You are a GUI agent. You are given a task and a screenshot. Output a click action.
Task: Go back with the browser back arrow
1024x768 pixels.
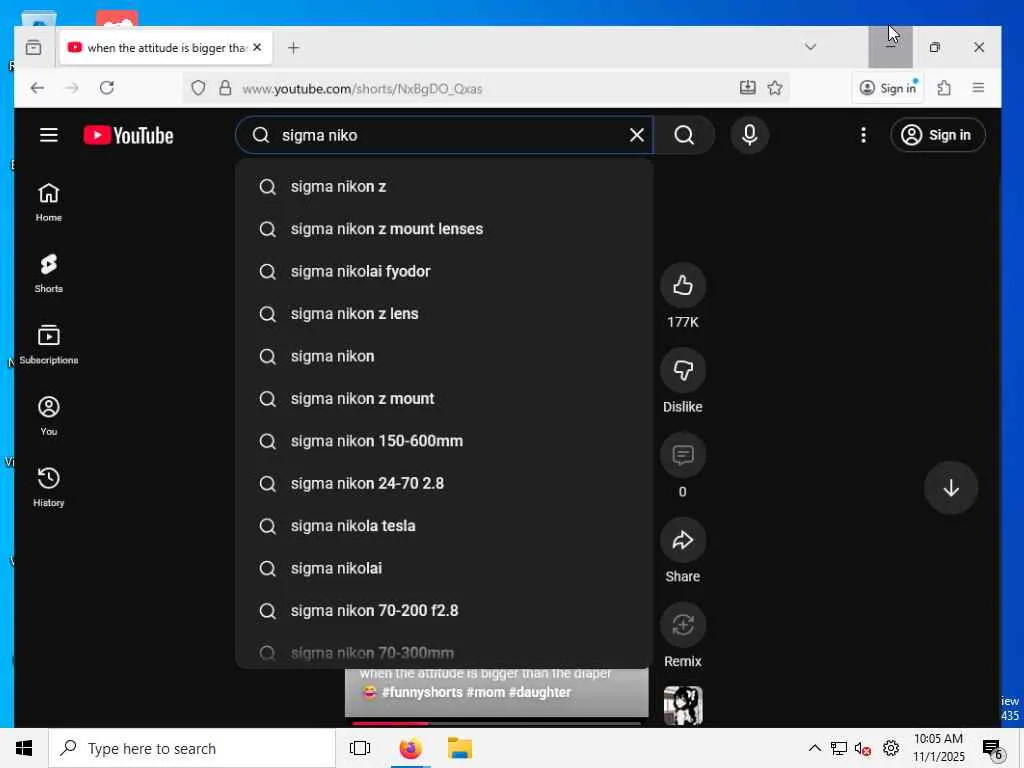click(x=37, y=88)
